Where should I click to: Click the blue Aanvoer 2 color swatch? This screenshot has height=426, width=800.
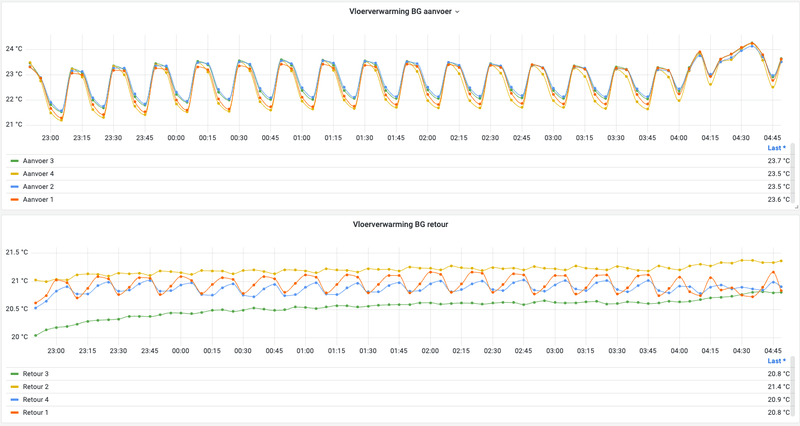coord(15,187)
